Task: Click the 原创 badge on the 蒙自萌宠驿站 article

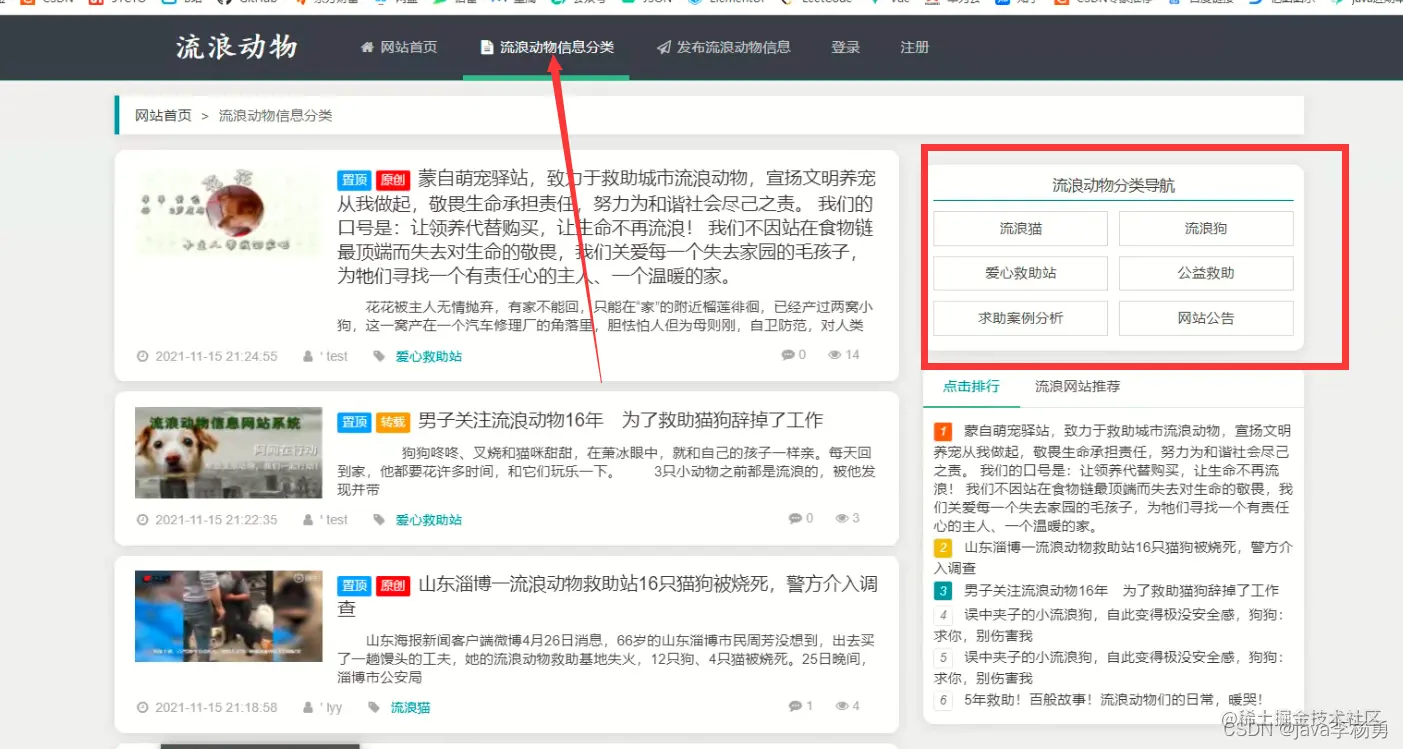Action: point(393,181)
